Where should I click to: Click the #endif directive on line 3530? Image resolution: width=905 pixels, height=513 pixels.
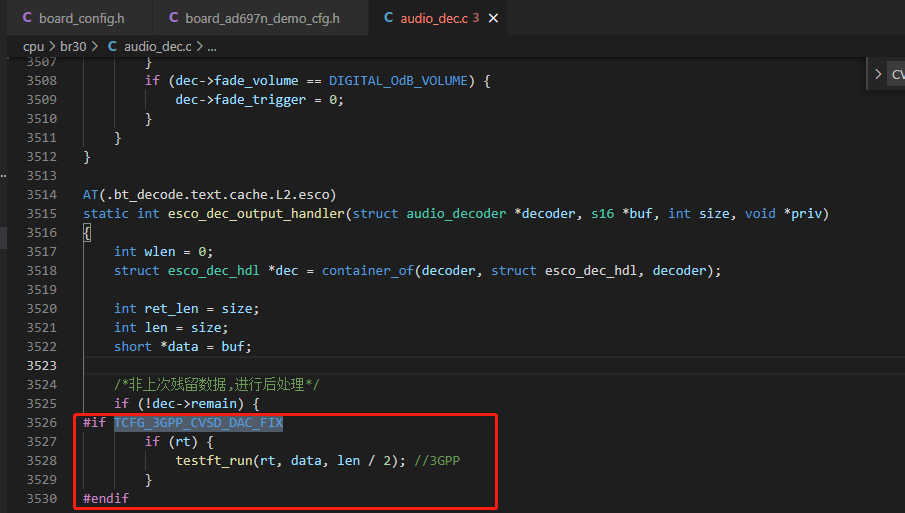(106, 499)
